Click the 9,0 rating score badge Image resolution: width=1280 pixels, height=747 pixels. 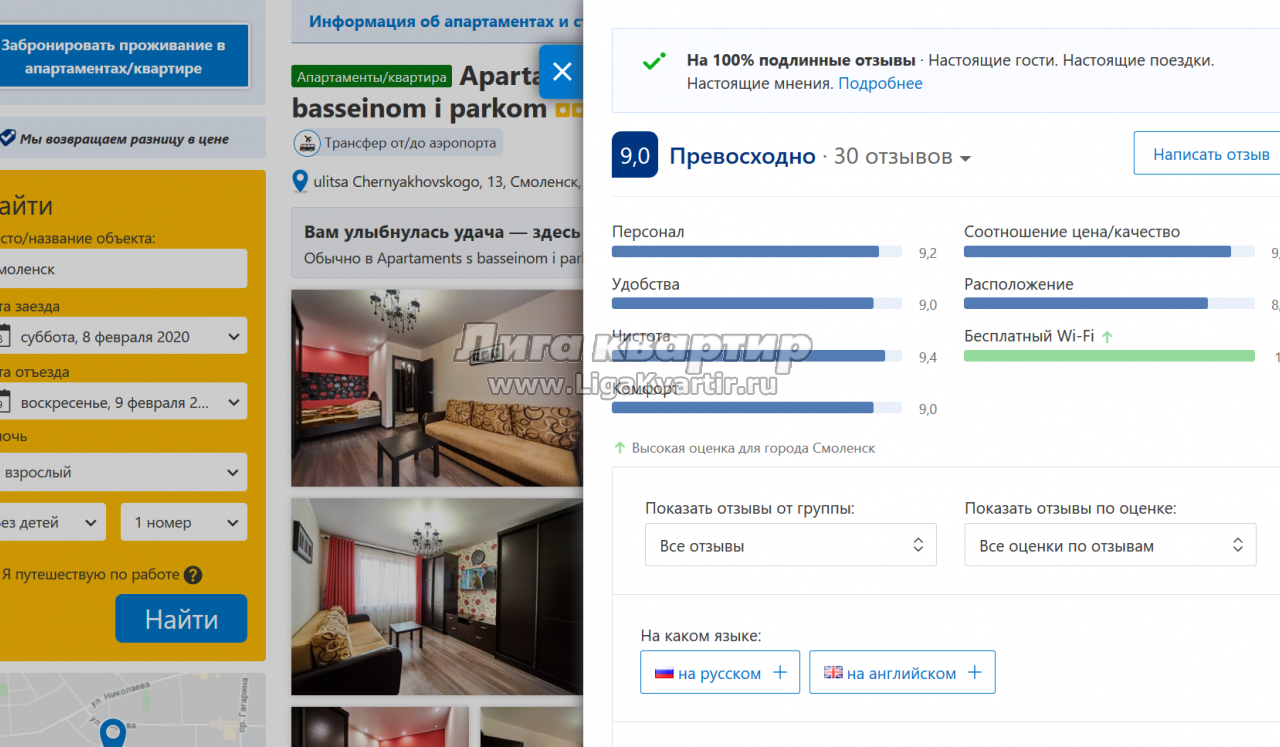tap(635, 155)
